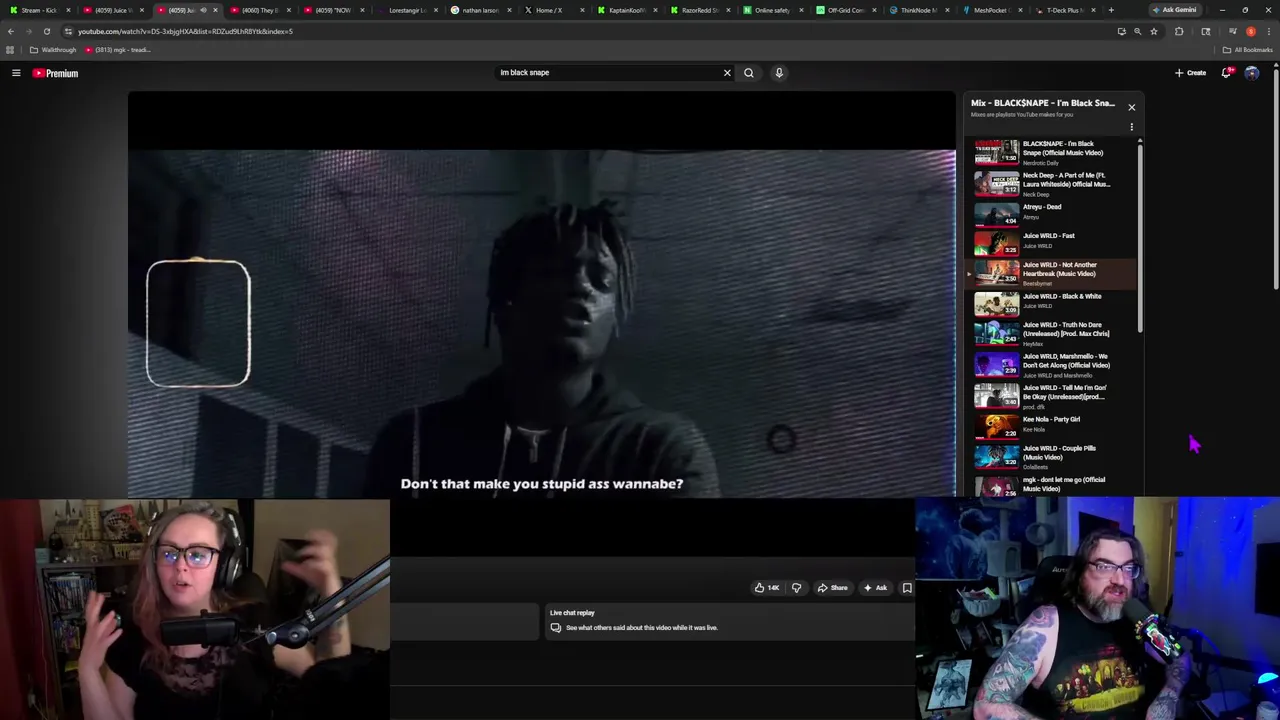Open '(3813) mgk - treadi...' bookmark
The image size is (1280, 720).
click(x=117, y=50)
